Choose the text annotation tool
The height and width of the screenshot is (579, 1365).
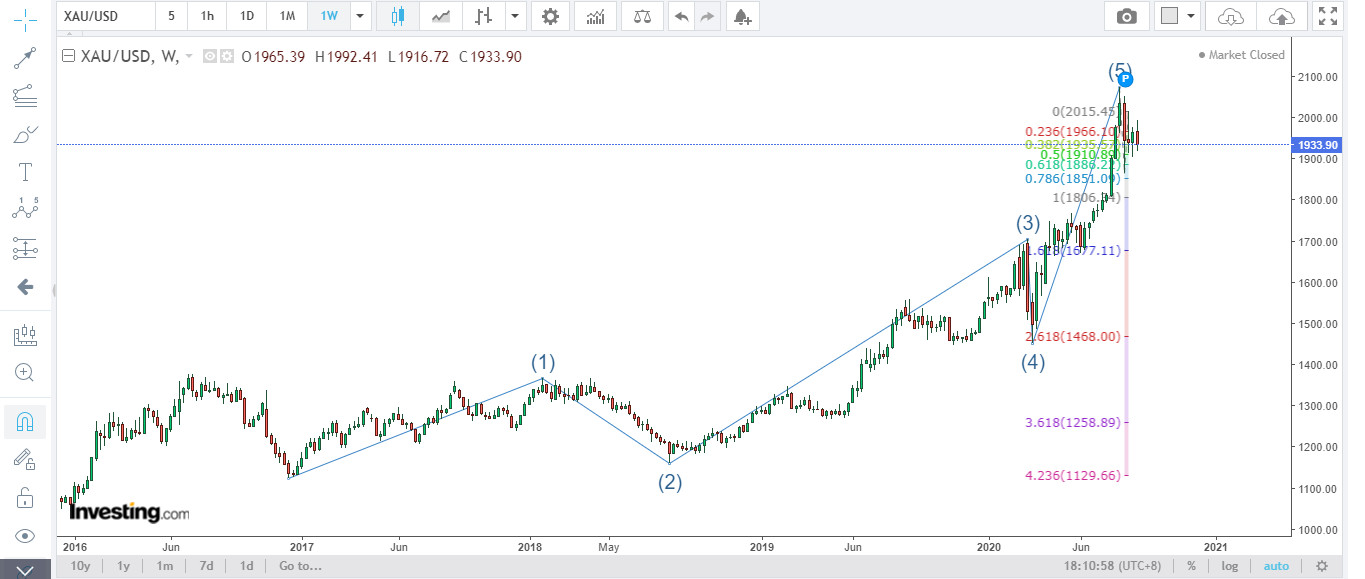pos(25,171)
